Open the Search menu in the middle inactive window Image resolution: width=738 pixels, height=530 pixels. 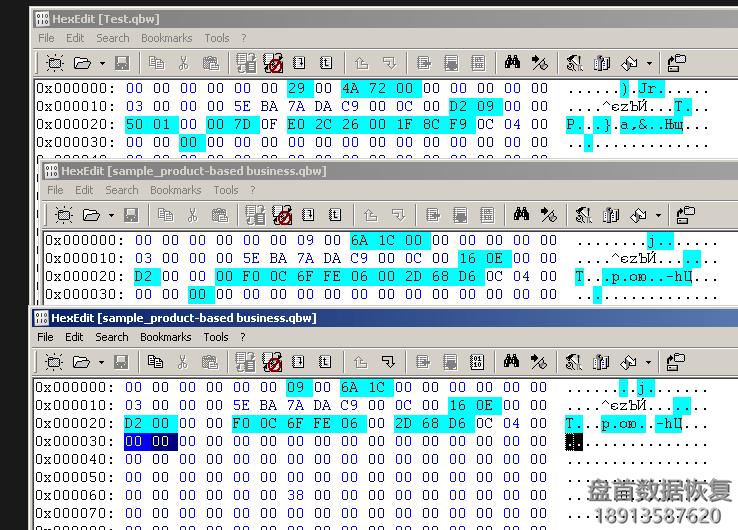pyautogui.click(x=122, y=190)
